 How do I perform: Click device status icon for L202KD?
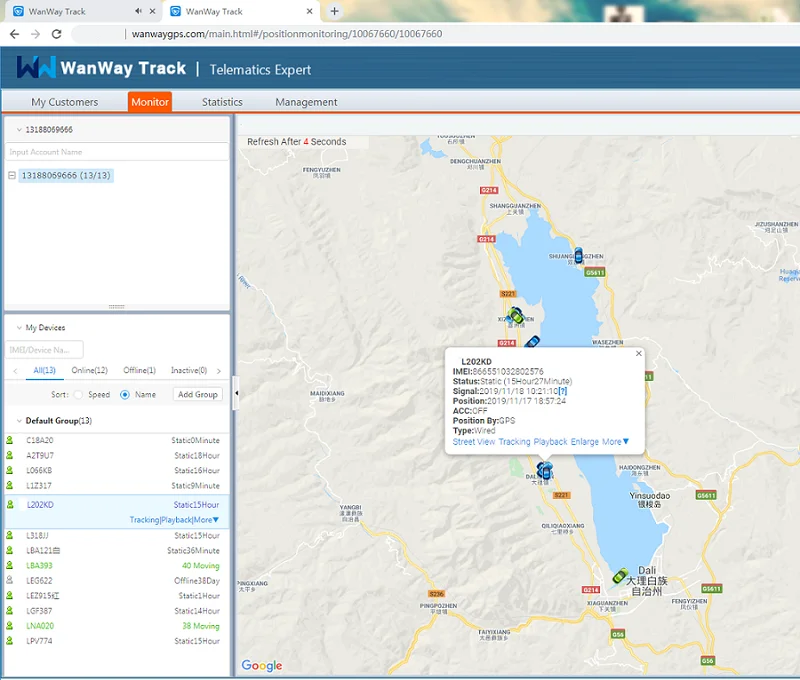[x=10, y=505]
